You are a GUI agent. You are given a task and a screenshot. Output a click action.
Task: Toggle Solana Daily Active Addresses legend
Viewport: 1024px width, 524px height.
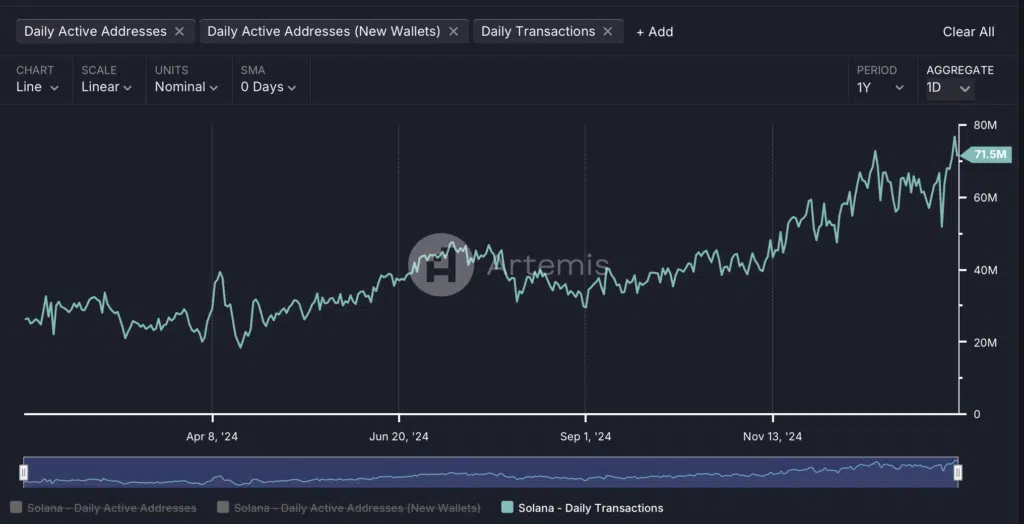[103, 508]
